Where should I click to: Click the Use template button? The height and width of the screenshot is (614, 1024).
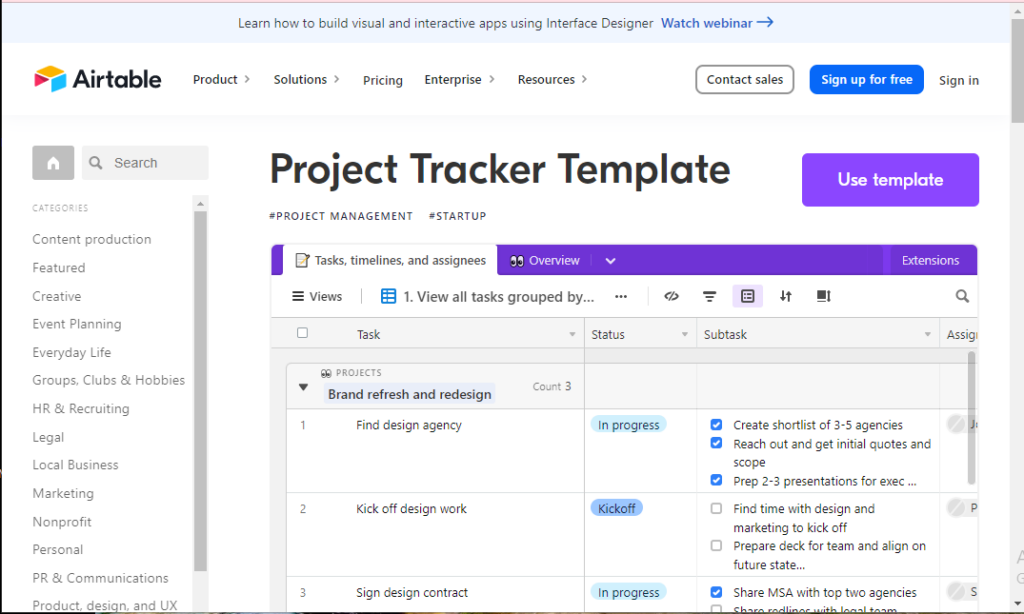[890, 180]
